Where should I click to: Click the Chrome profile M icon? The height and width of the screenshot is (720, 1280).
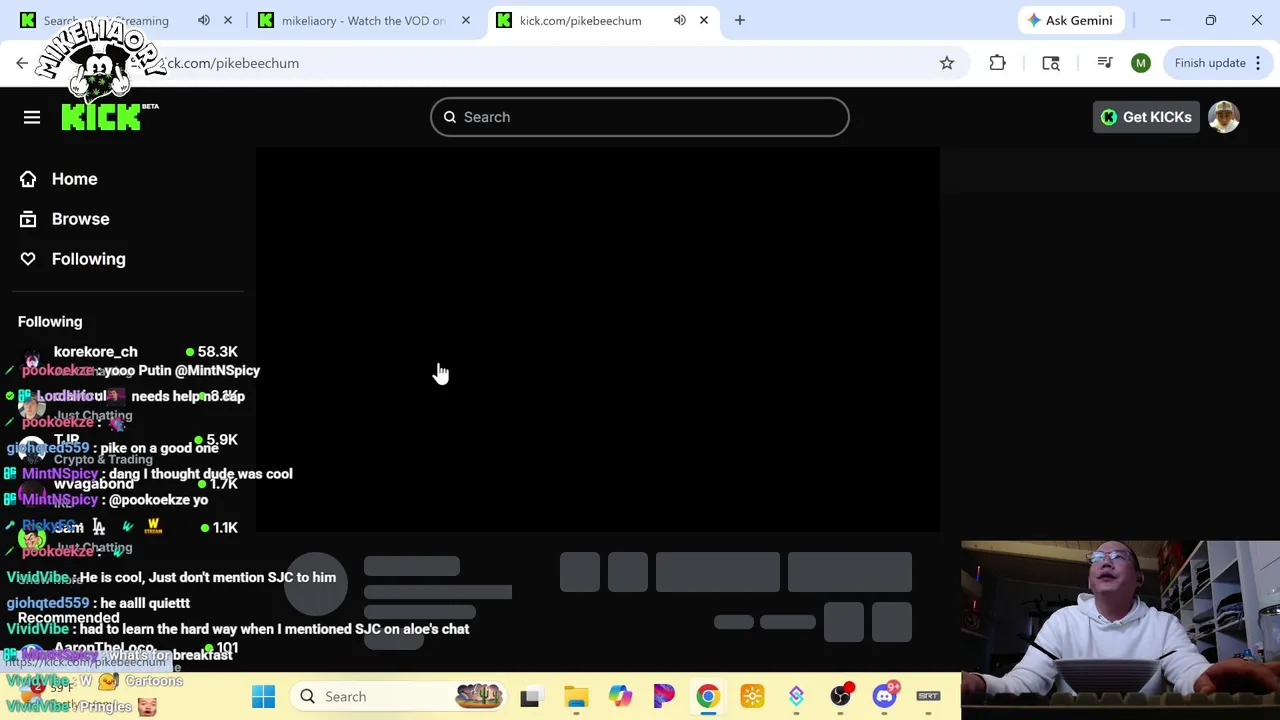pos(1141,63)
